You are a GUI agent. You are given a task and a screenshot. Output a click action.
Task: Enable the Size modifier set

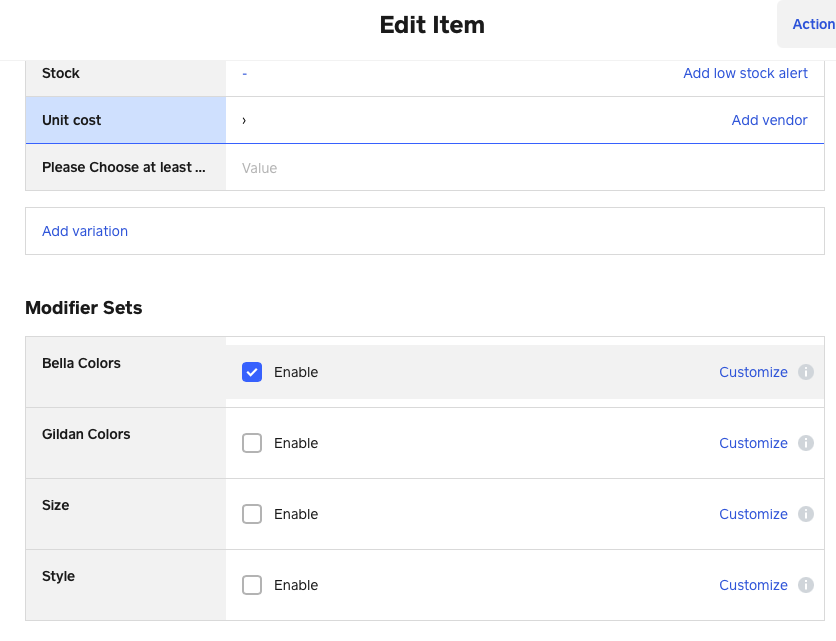point(252,514)
